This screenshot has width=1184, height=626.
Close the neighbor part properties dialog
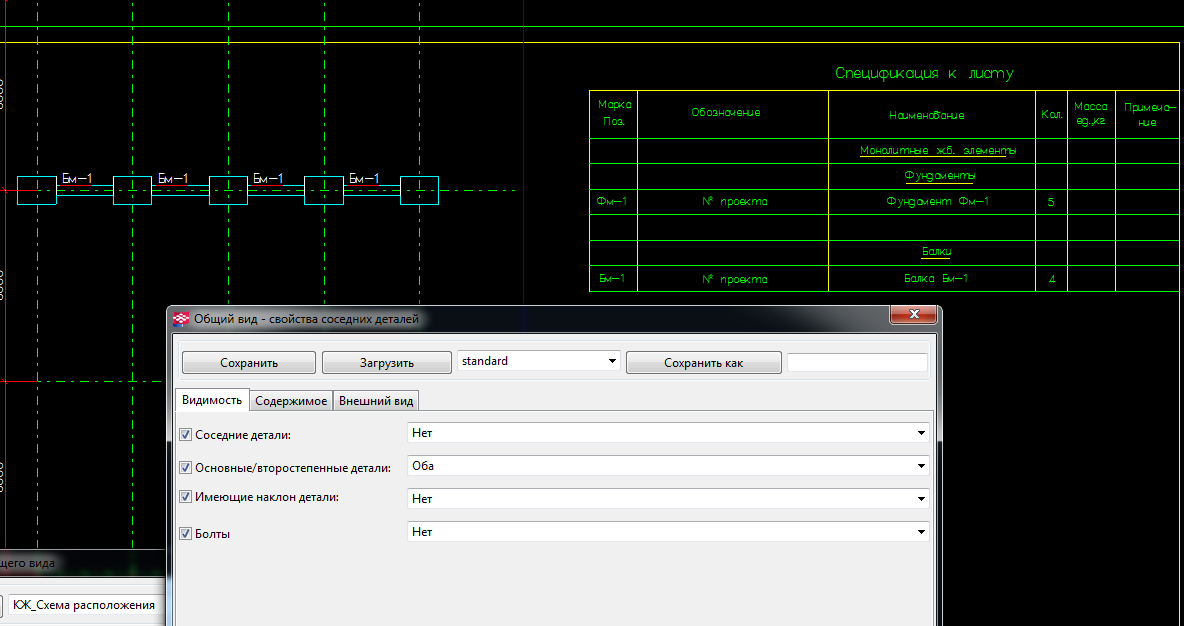point(913,317)
